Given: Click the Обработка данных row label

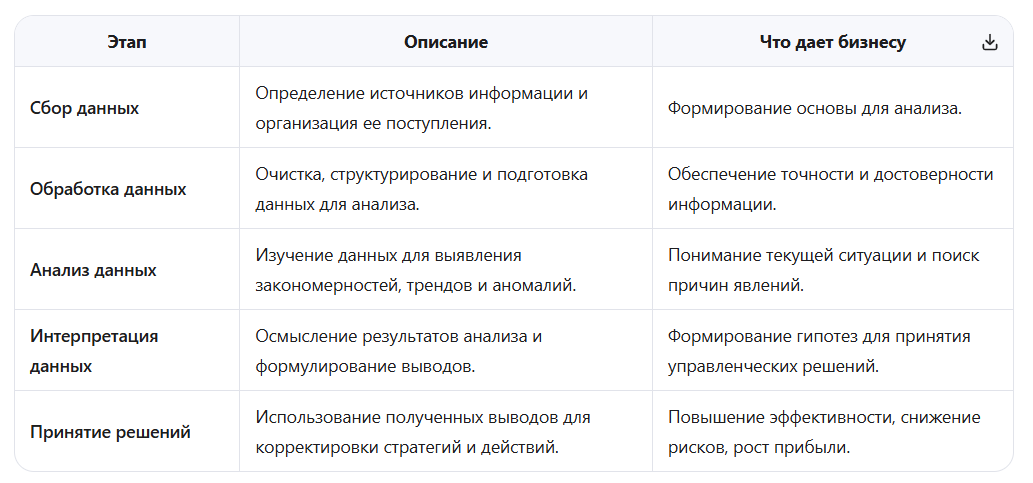Looking at the screenshot, I should tap(108, 189).
